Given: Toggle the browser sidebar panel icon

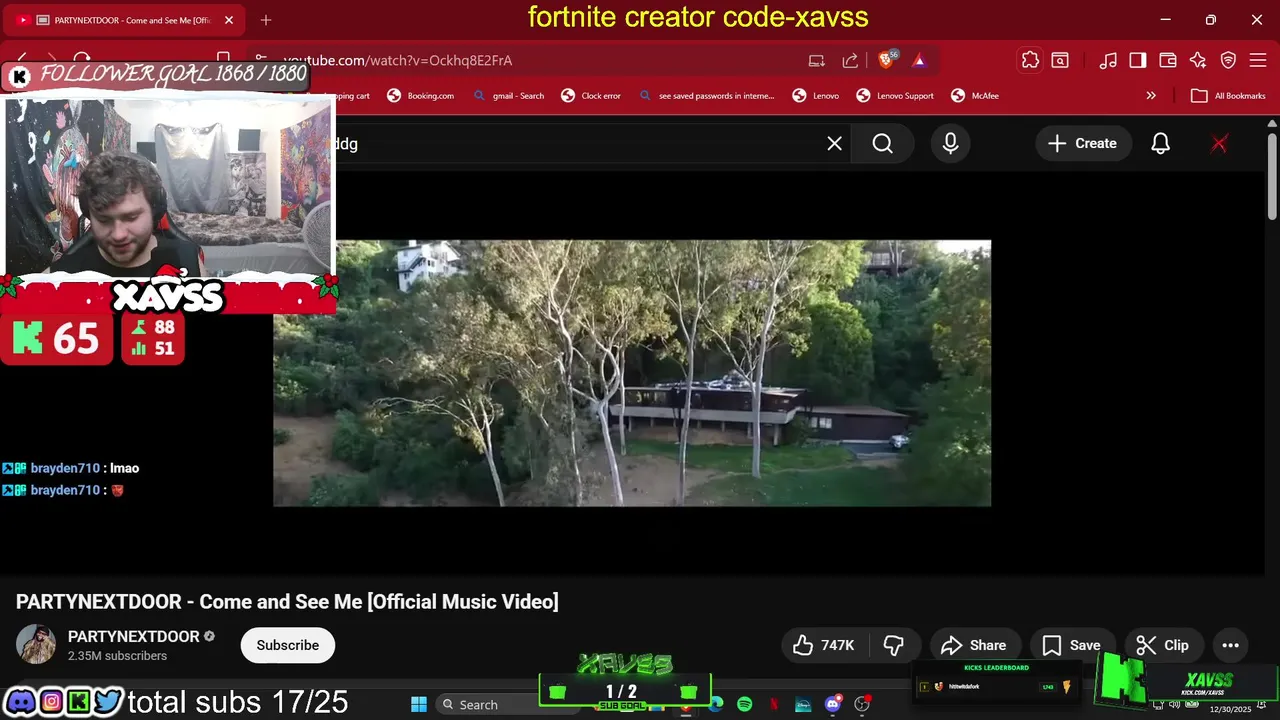Looking at the screenshot, I should pyautogui.click(x=1138, y=60).
